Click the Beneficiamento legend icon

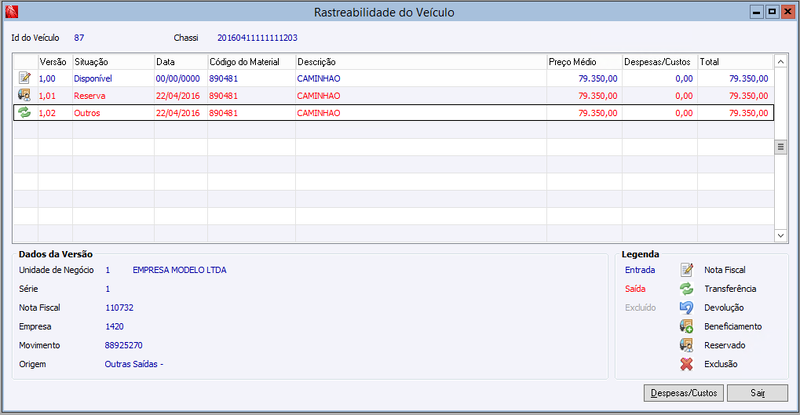click(687, 326)
